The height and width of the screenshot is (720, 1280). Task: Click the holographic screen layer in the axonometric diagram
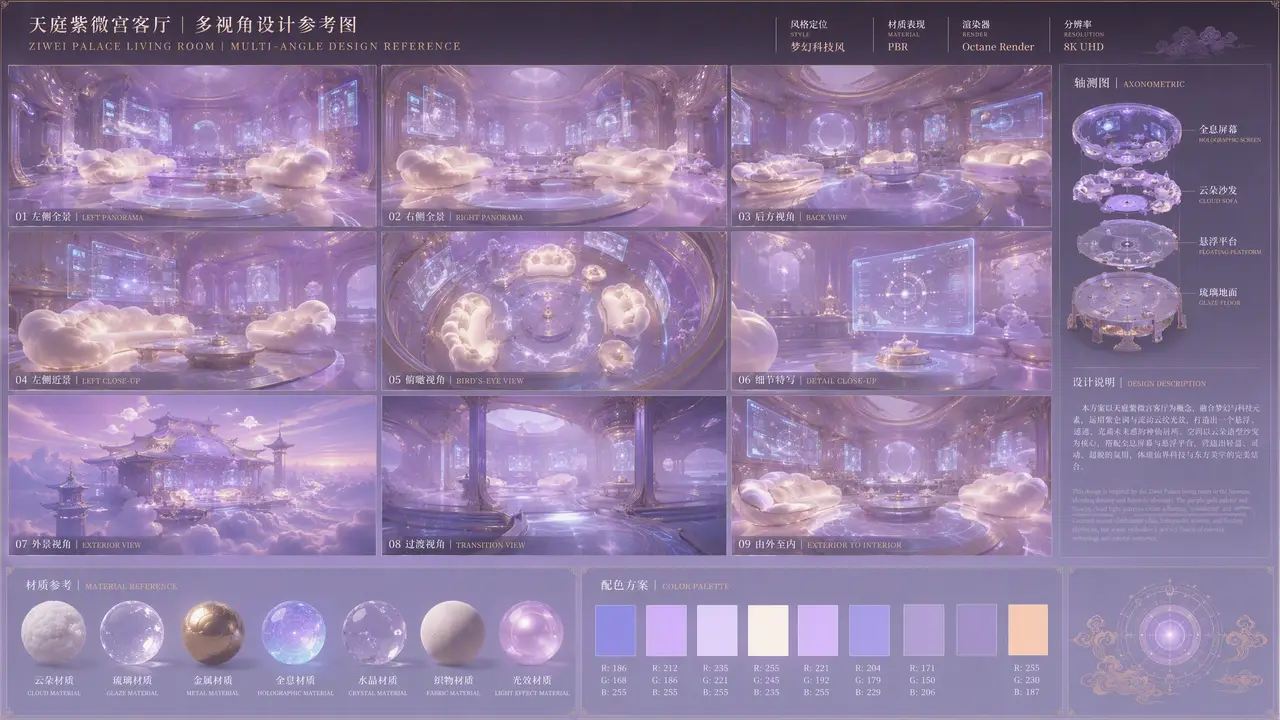[1126, 136]
